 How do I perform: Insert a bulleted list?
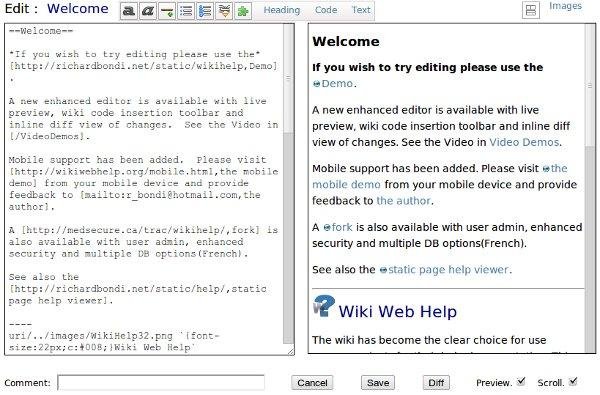coord(186,11)
